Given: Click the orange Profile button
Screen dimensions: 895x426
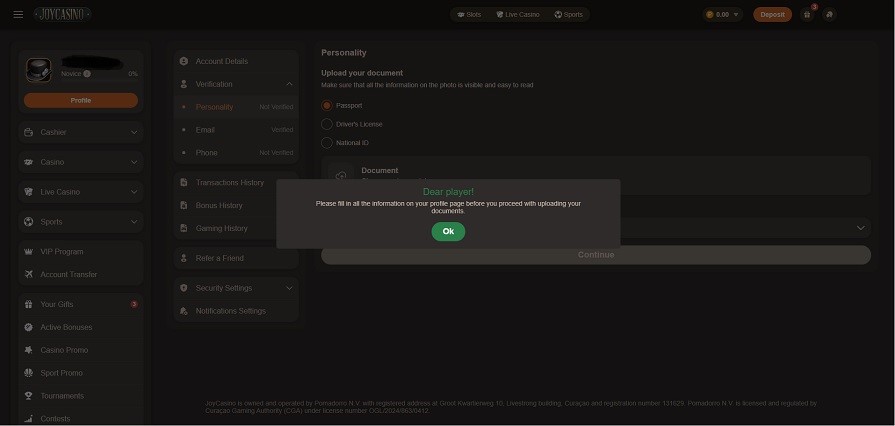Looking at the screenshot, I should pyautogui.click(x=80, y=101).
